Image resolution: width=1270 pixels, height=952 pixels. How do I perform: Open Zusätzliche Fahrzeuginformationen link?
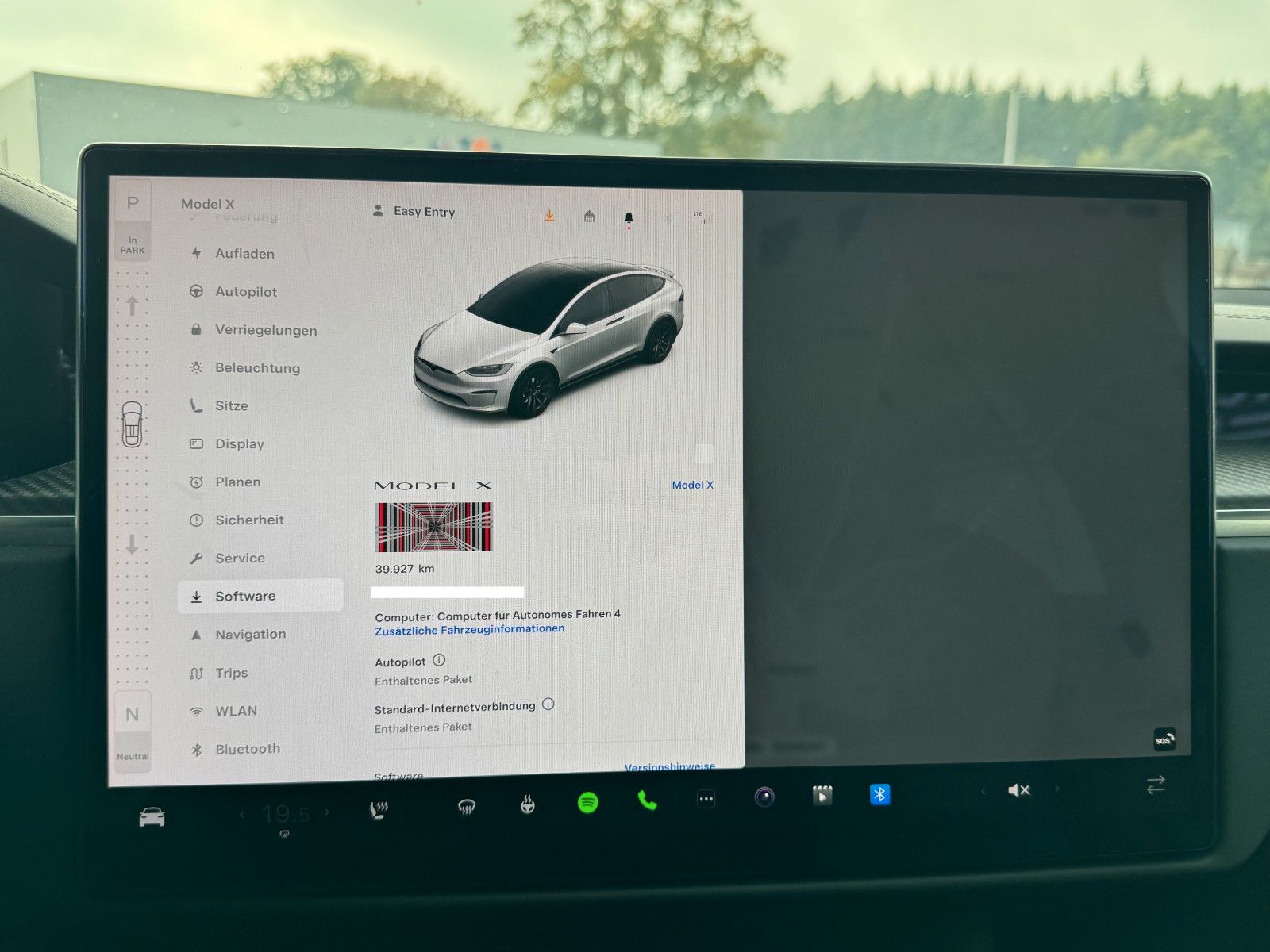point(469,629)
